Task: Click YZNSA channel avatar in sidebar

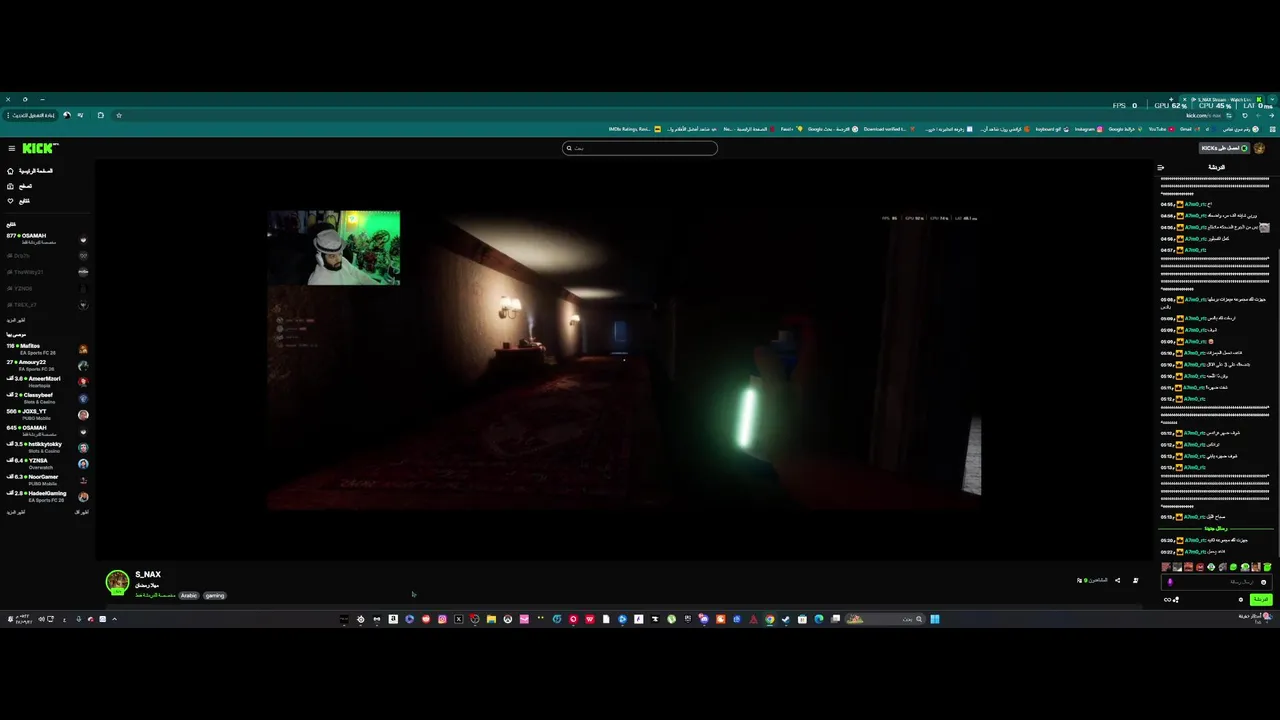Action: [83, 464]
